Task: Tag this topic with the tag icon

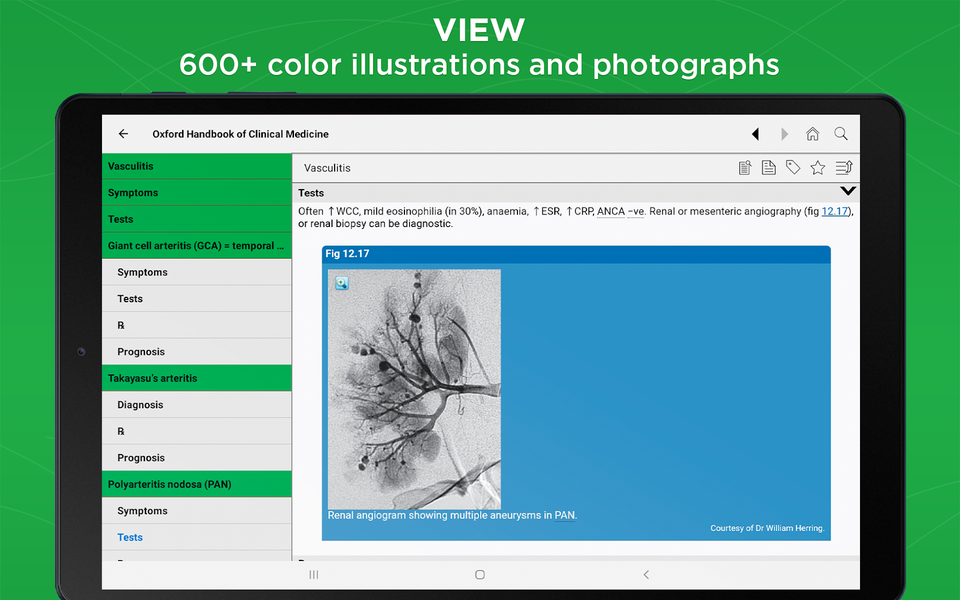Action: point(793,167)
